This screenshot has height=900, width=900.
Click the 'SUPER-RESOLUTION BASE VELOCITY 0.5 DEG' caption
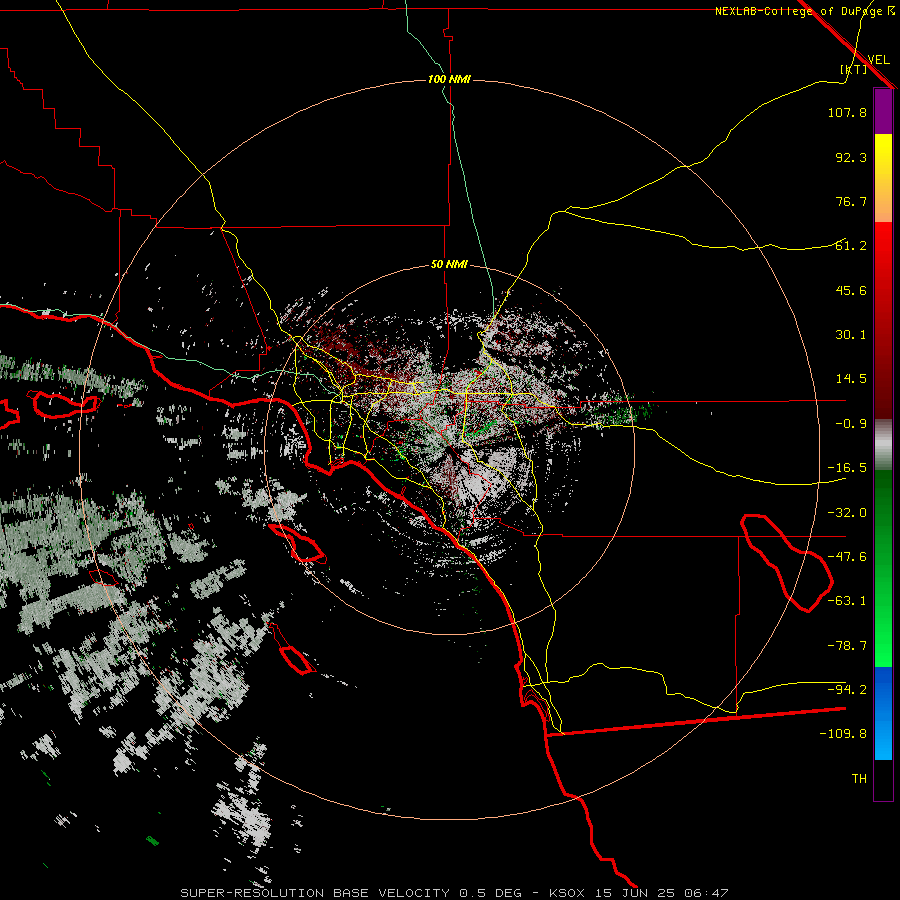[x=351, y=893]
